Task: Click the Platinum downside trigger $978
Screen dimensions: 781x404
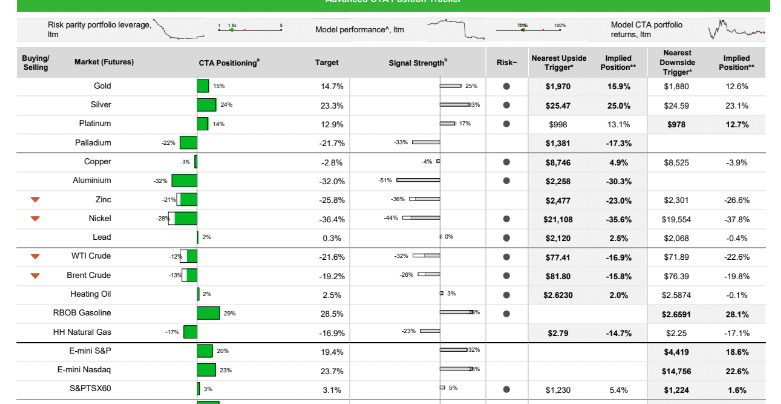Action: tap(676, 125)
